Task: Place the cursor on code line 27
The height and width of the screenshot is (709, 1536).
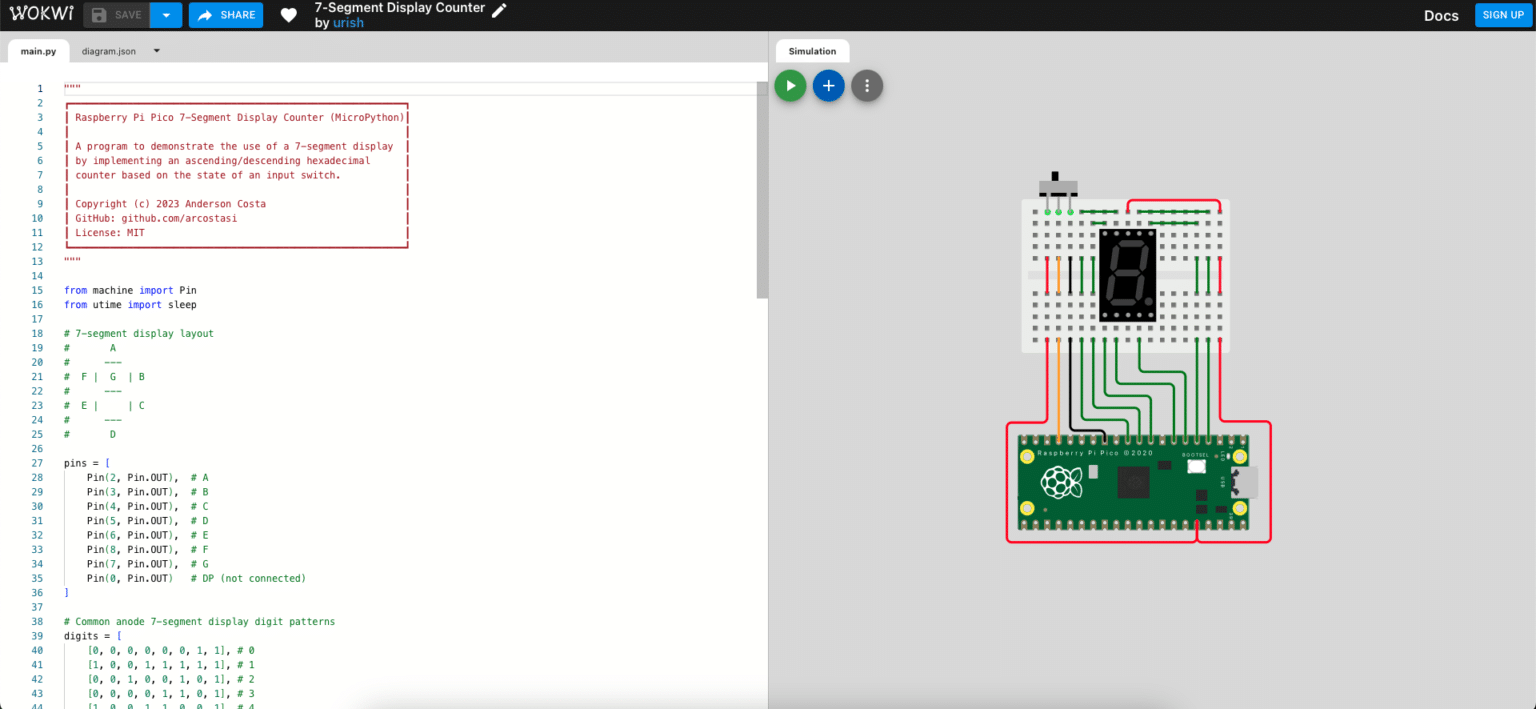Action: coord(110,462)
